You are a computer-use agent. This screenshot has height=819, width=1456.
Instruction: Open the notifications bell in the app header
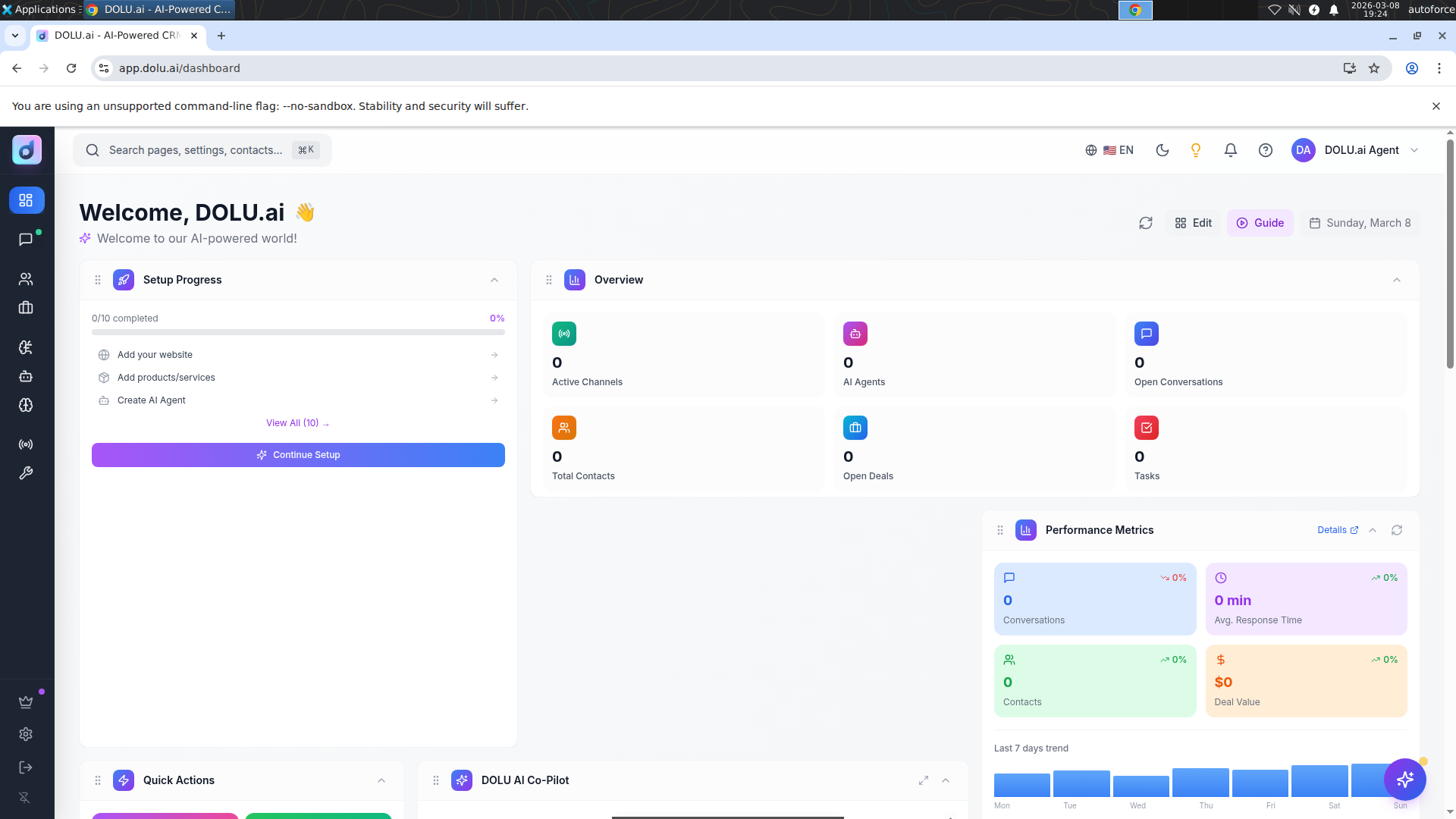(x=1231, y=150)
